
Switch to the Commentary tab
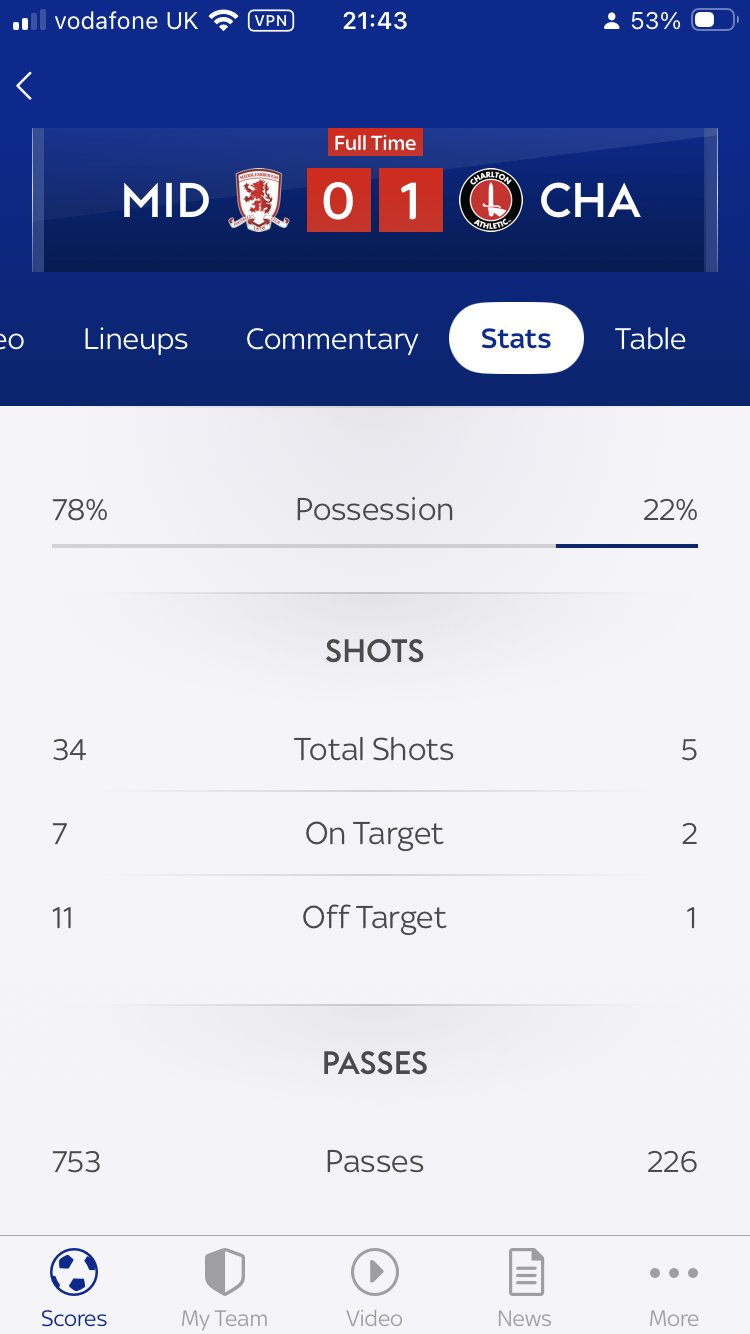click(x=332, y=339)
